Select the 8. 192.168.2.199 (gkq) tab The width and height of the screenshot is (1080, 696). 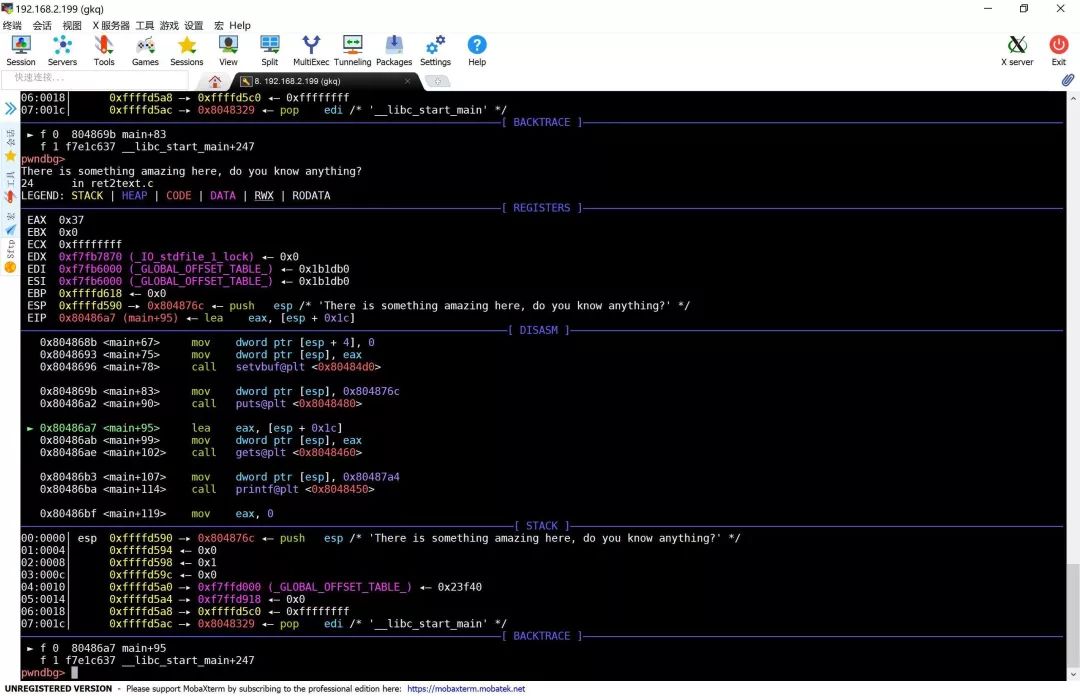324,81
